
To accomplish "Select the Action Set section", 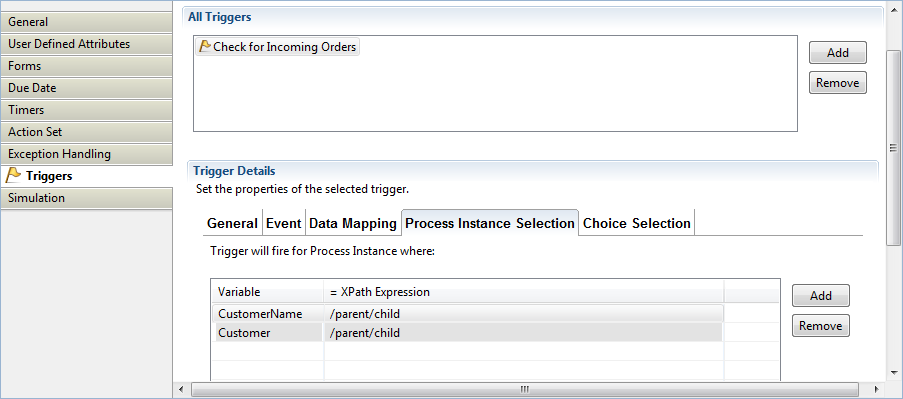I will (86, 132).
